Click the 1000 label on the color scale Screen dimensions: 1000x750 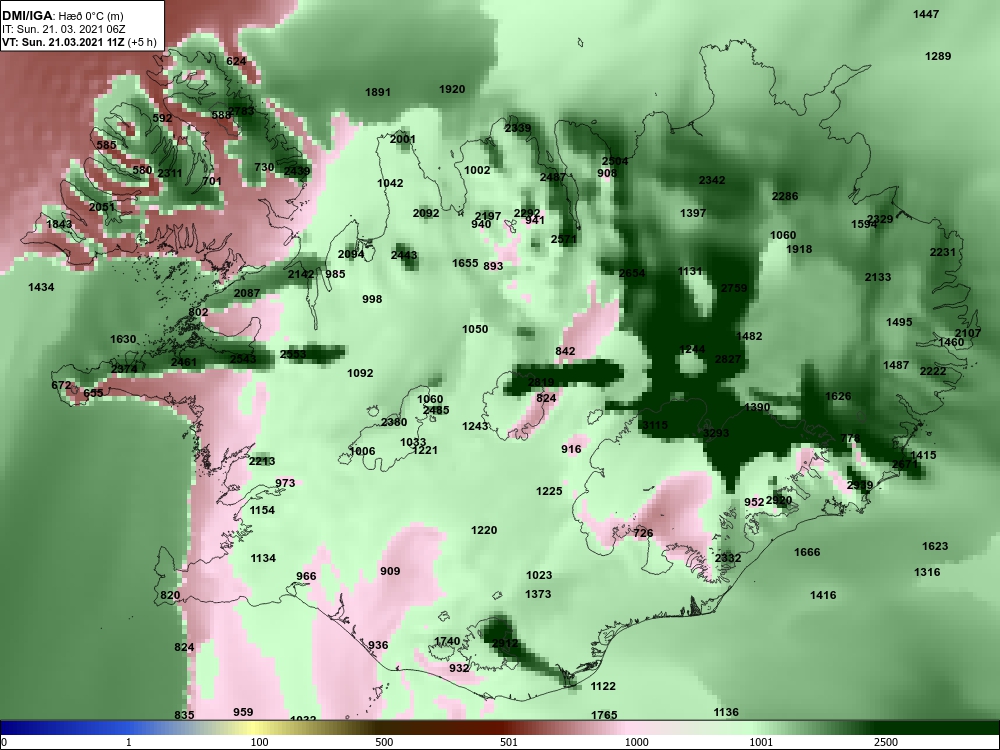636,742
